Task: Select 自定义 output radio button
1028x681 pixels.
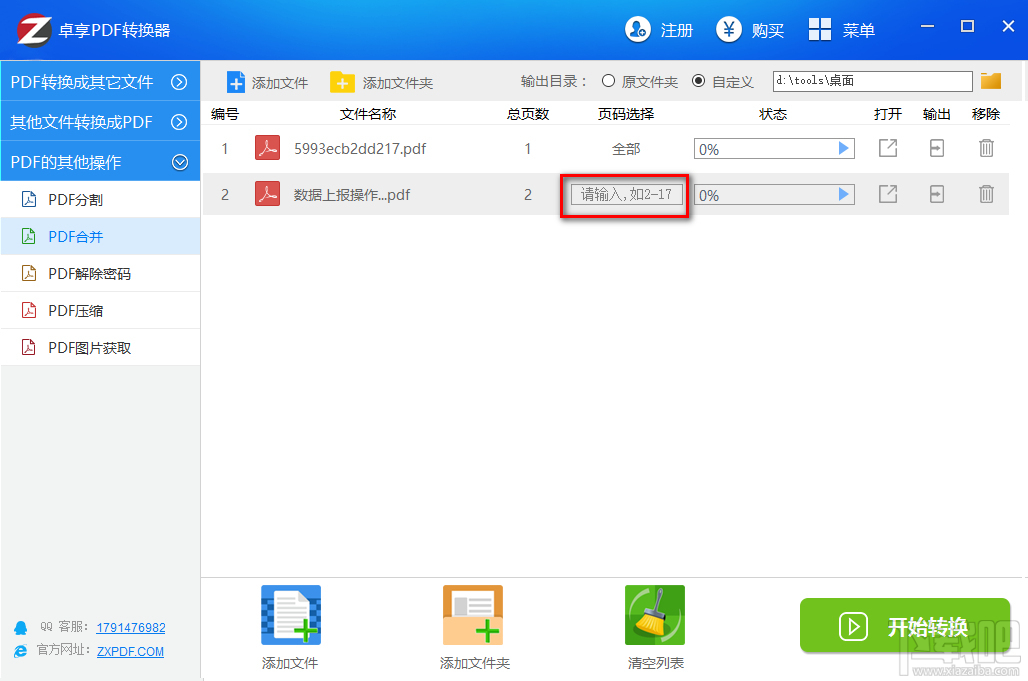Action: [699, 81]
